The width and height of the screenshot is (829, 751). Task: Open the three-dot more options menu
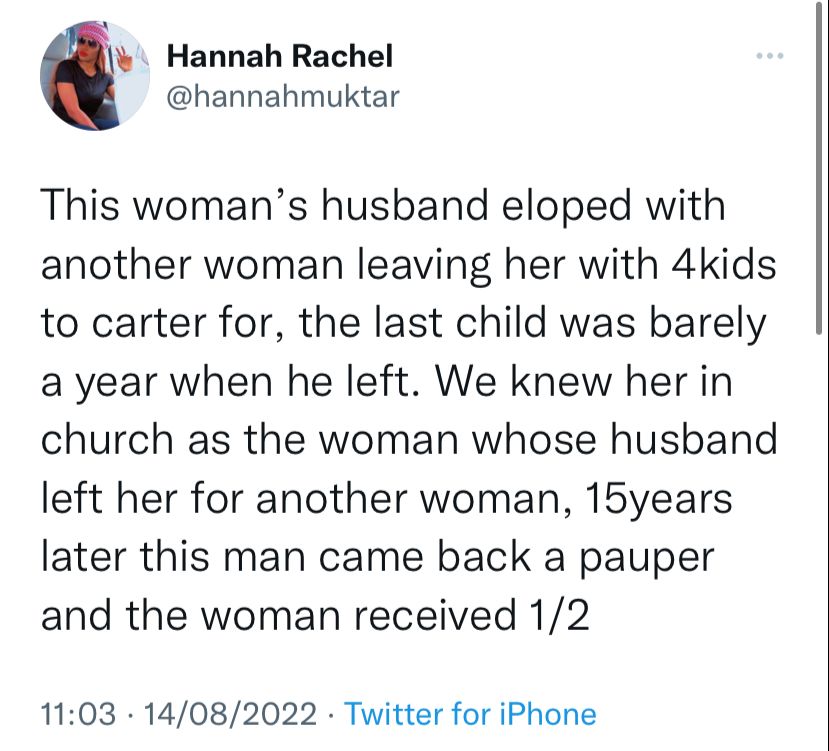[768, 55]
